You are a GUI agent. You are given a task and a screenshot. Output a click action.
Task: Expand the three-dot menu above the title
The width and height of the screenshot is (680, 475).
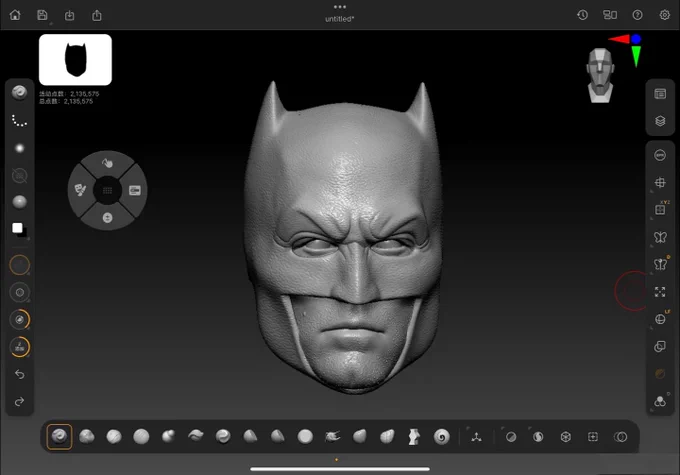click(x=340, y=7)
